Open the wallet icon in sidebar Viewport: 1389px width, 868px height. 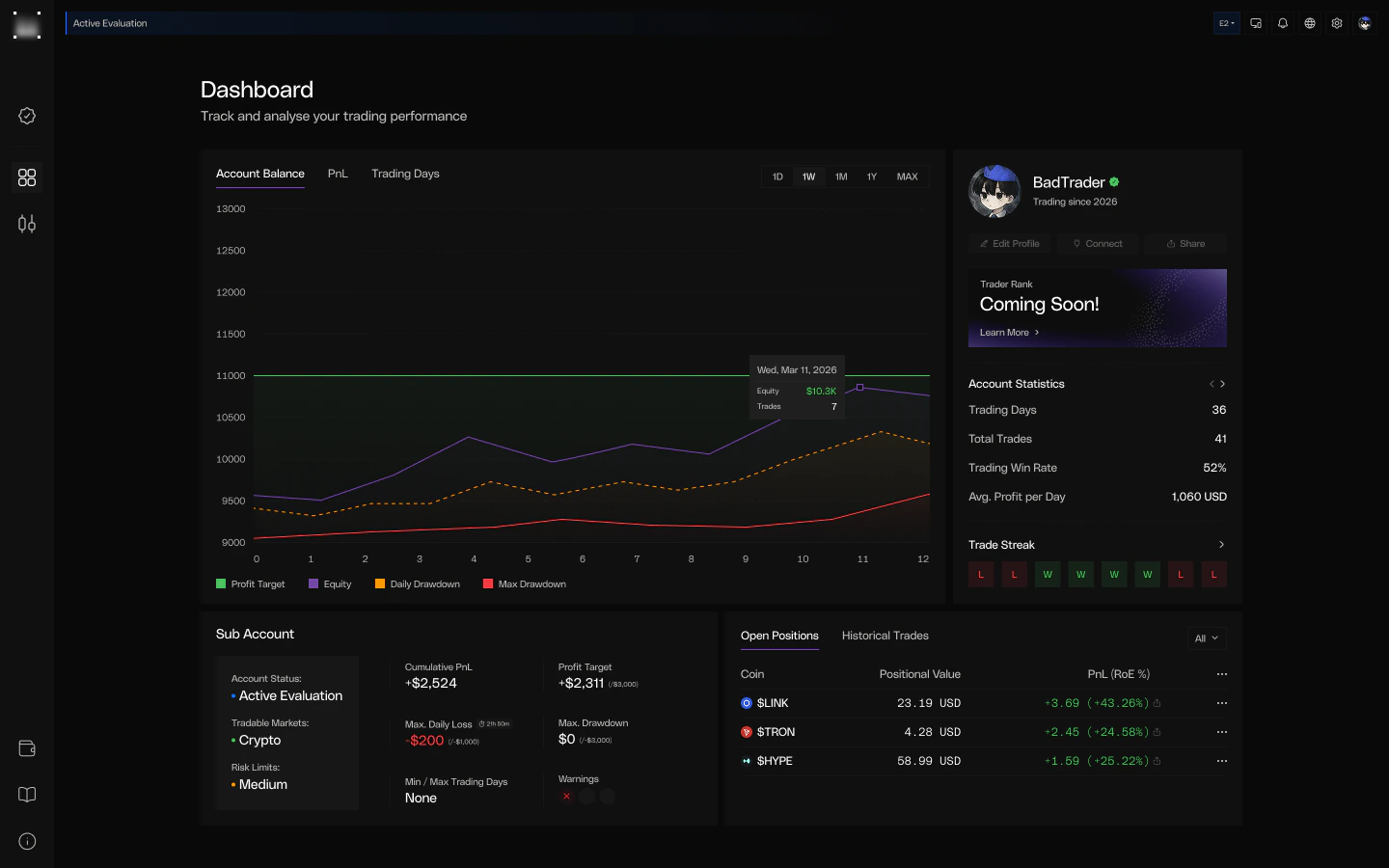(x=27, y=748)
